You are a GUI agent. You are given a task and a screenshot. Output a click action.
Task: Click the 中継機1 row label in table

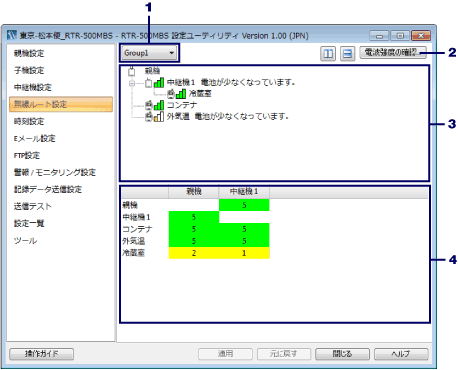[136, 217]
